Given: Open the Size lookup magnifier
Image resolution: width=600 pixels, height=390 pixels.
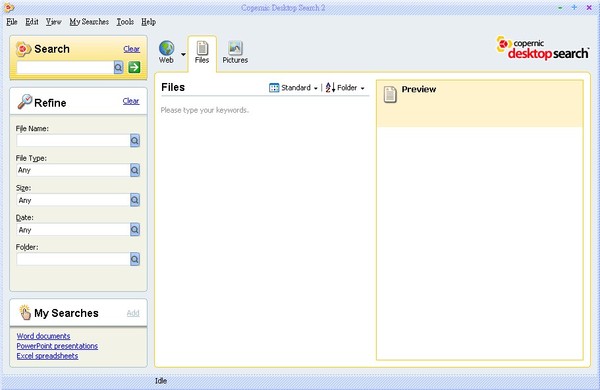Looking at the screenshot, I should click(135, 200).
